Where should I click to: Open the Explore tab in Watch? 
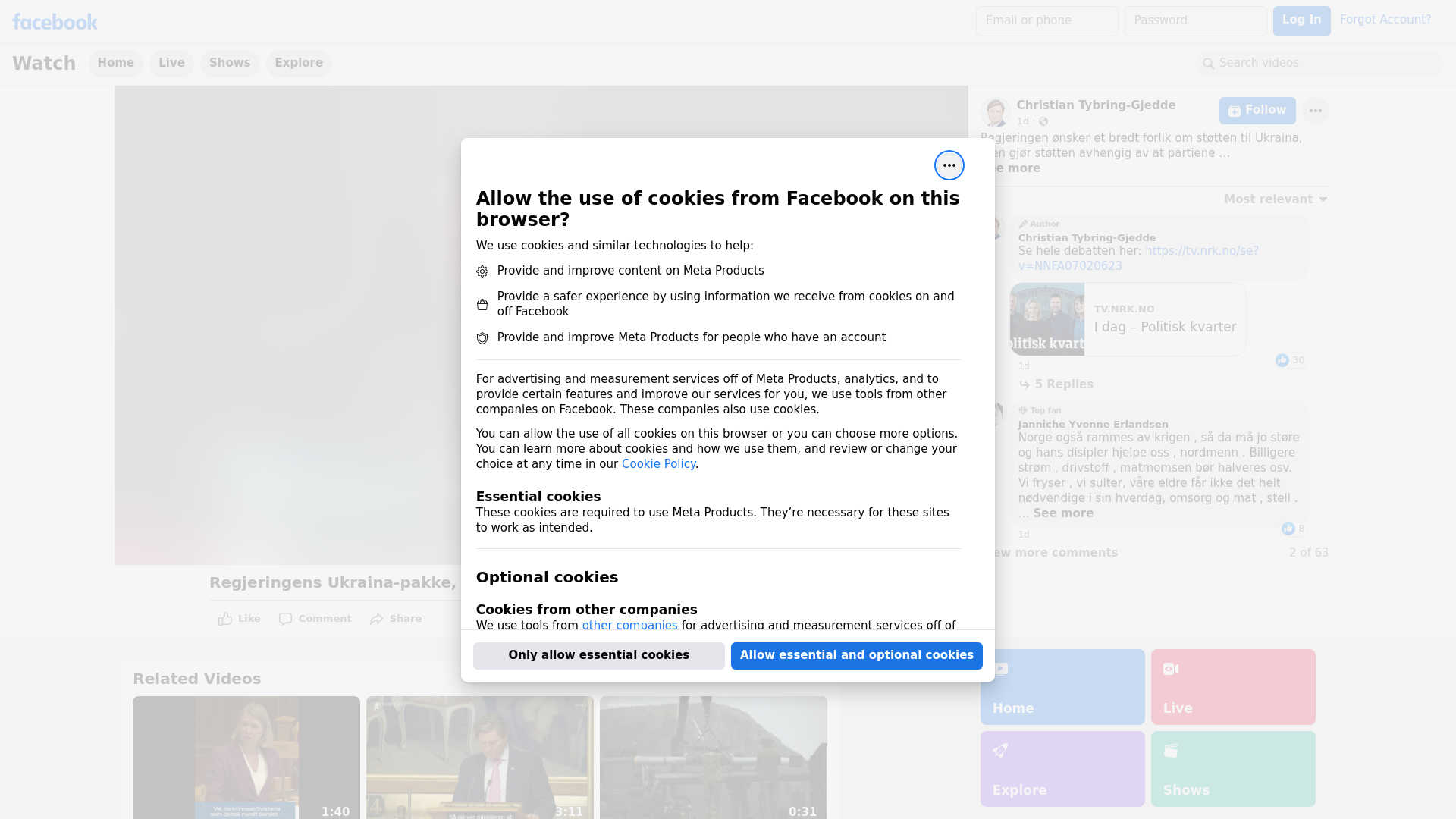(x=299, y=63)
